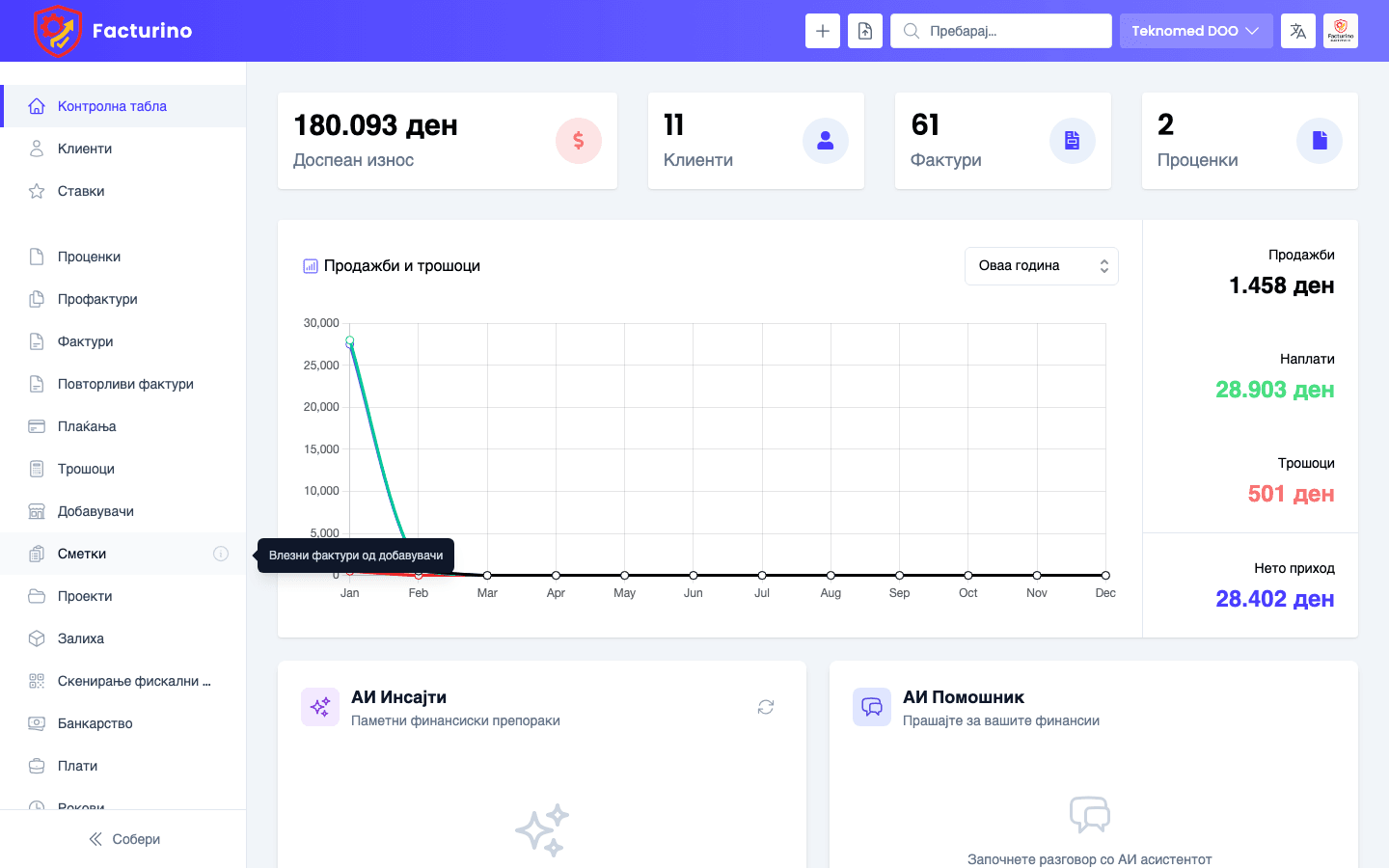
Task: Click the user icon on Клиенти card
Action: coord(826,141)
